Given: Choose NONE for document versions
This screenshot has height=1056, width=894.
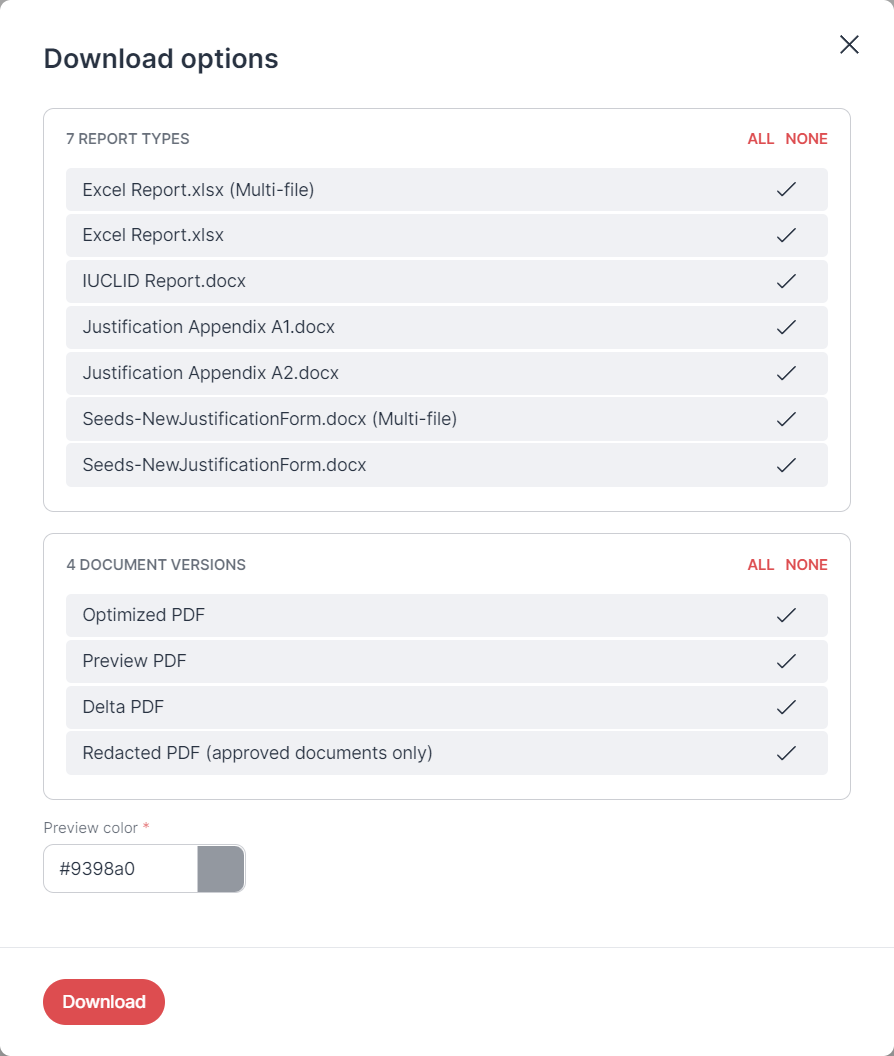Looking at the screenshot, I should [x=806, y=564].
